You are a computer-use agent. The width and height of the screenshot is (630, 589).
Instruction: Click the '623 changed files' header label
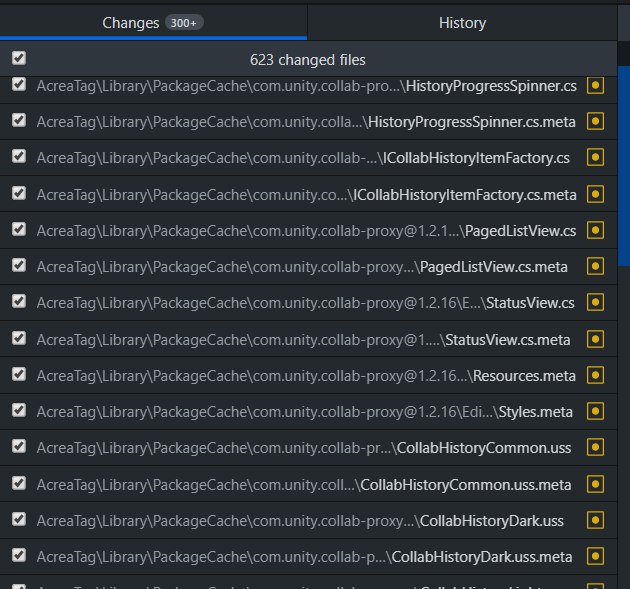pos(308,60)
